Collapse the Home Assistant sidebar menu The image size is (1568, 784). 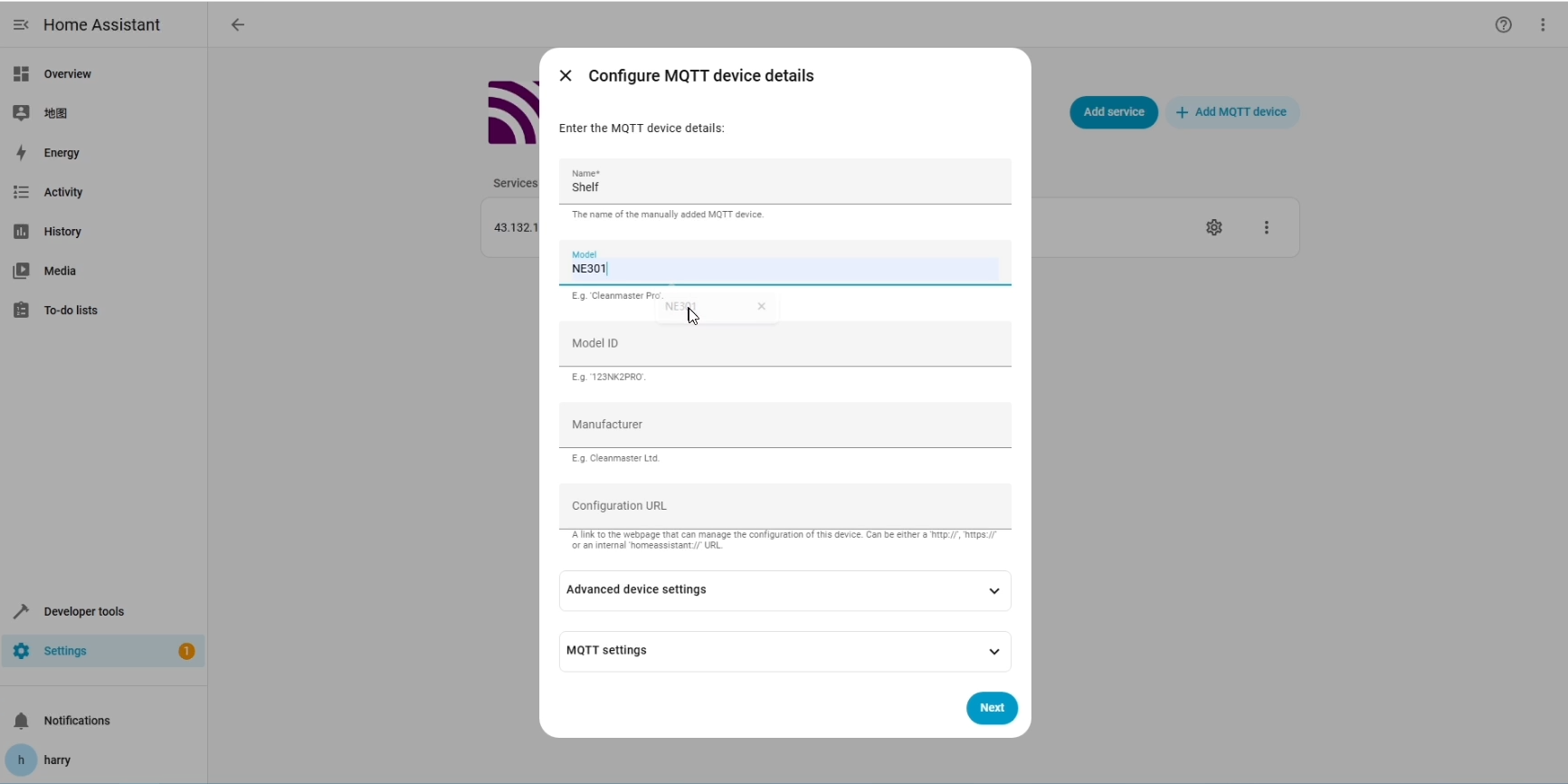(x=21, y=25)
